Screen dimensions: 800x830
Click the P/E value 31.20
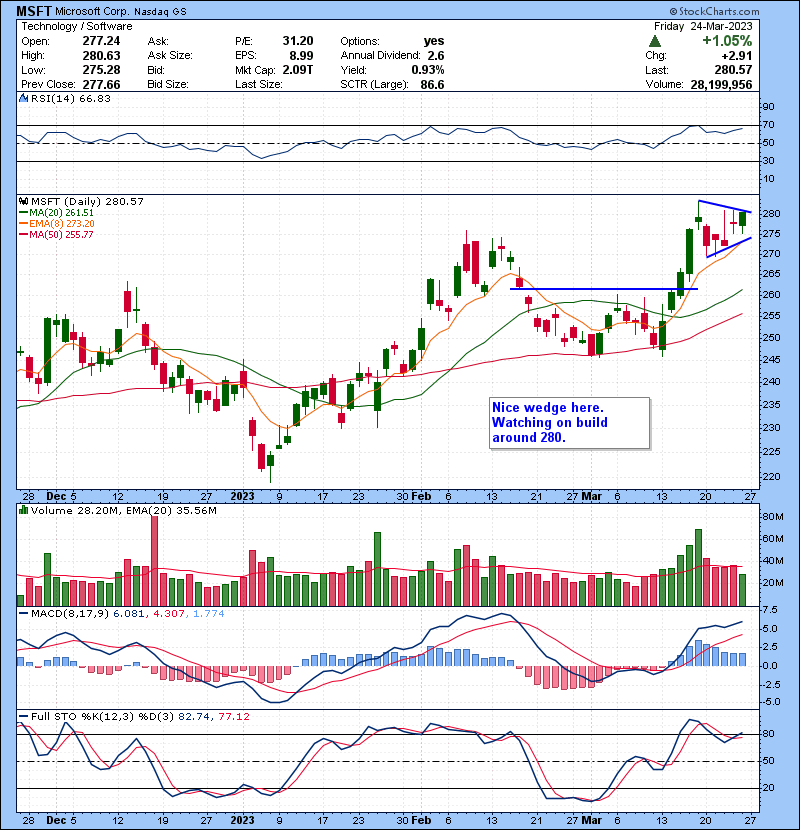pyautogui.click(x=298, y=41)
